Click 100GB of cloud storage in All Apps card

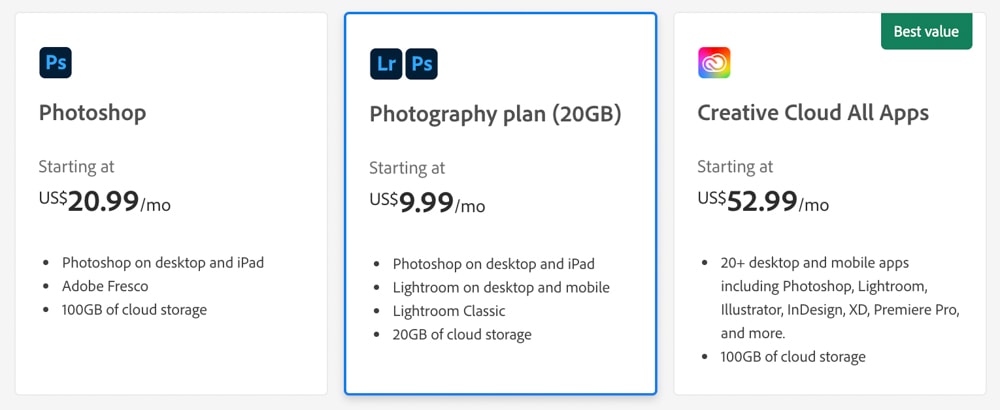point(793,356)
